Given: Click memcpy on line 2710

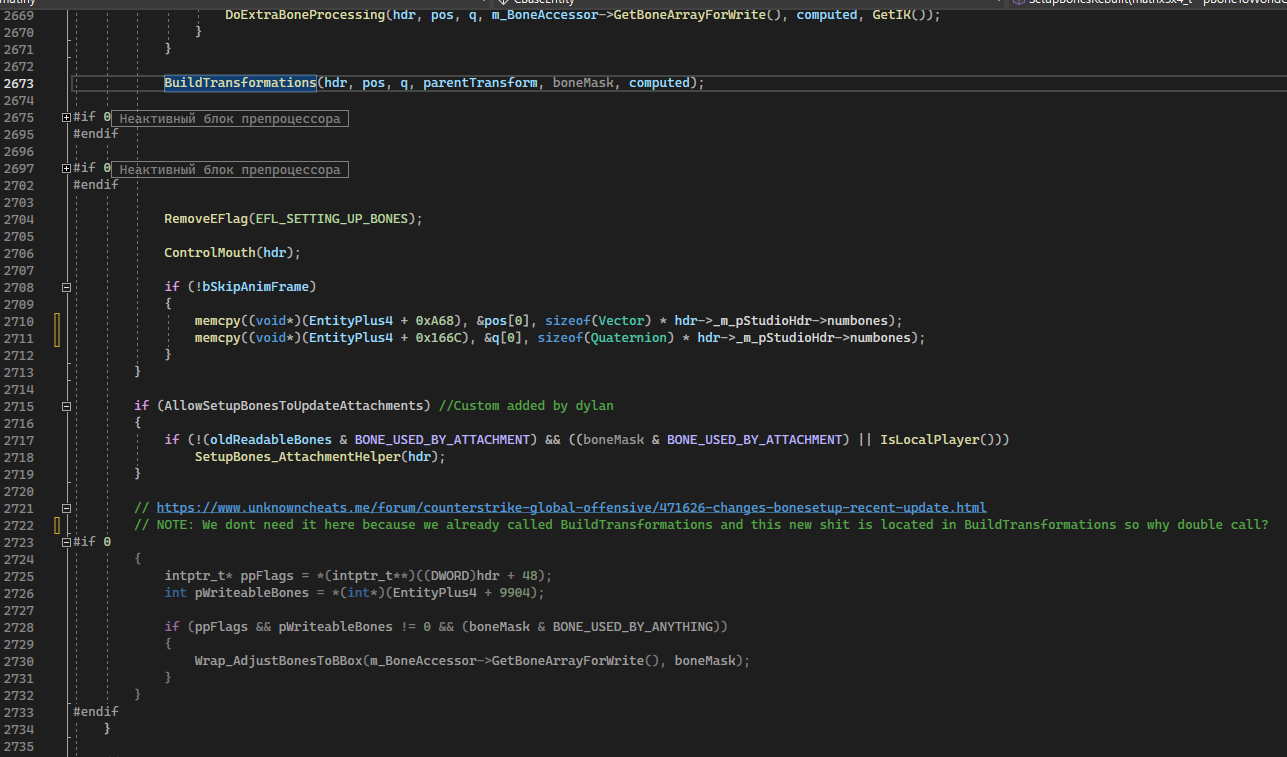Looking at the screenshot, I should tap(217, 321).
